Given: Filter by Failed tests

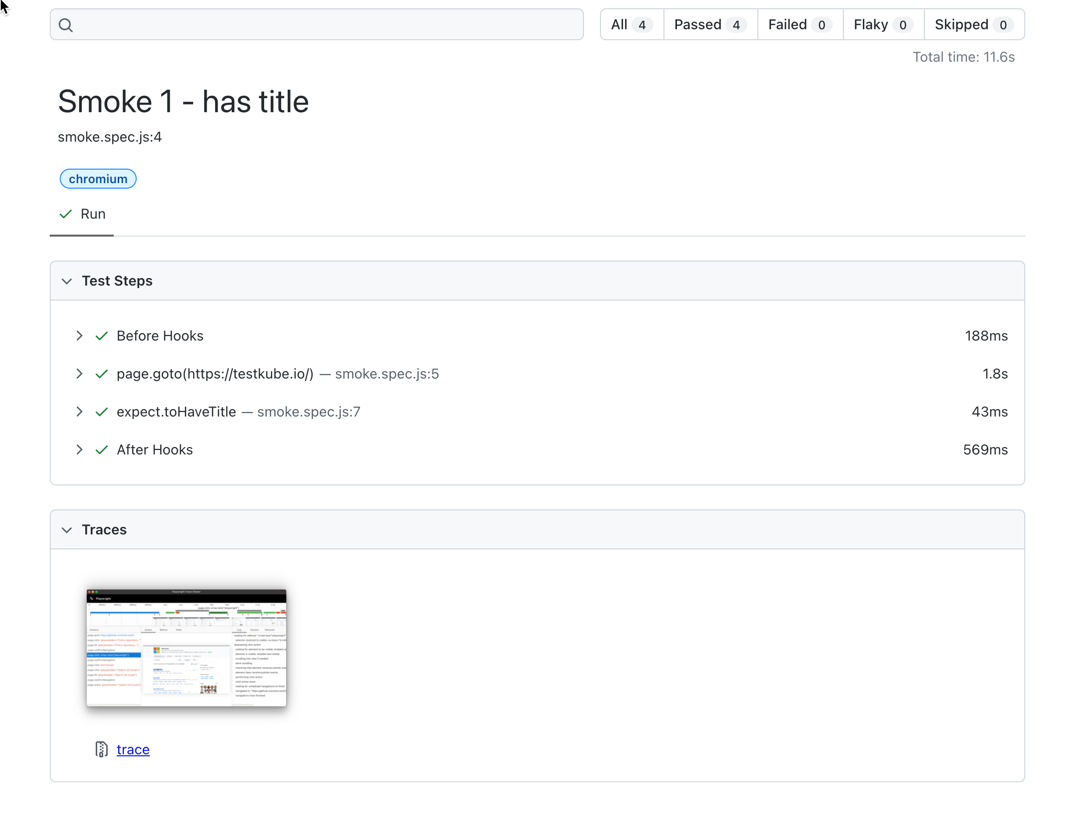Looking at the screenshot, I should pos(799,25).
